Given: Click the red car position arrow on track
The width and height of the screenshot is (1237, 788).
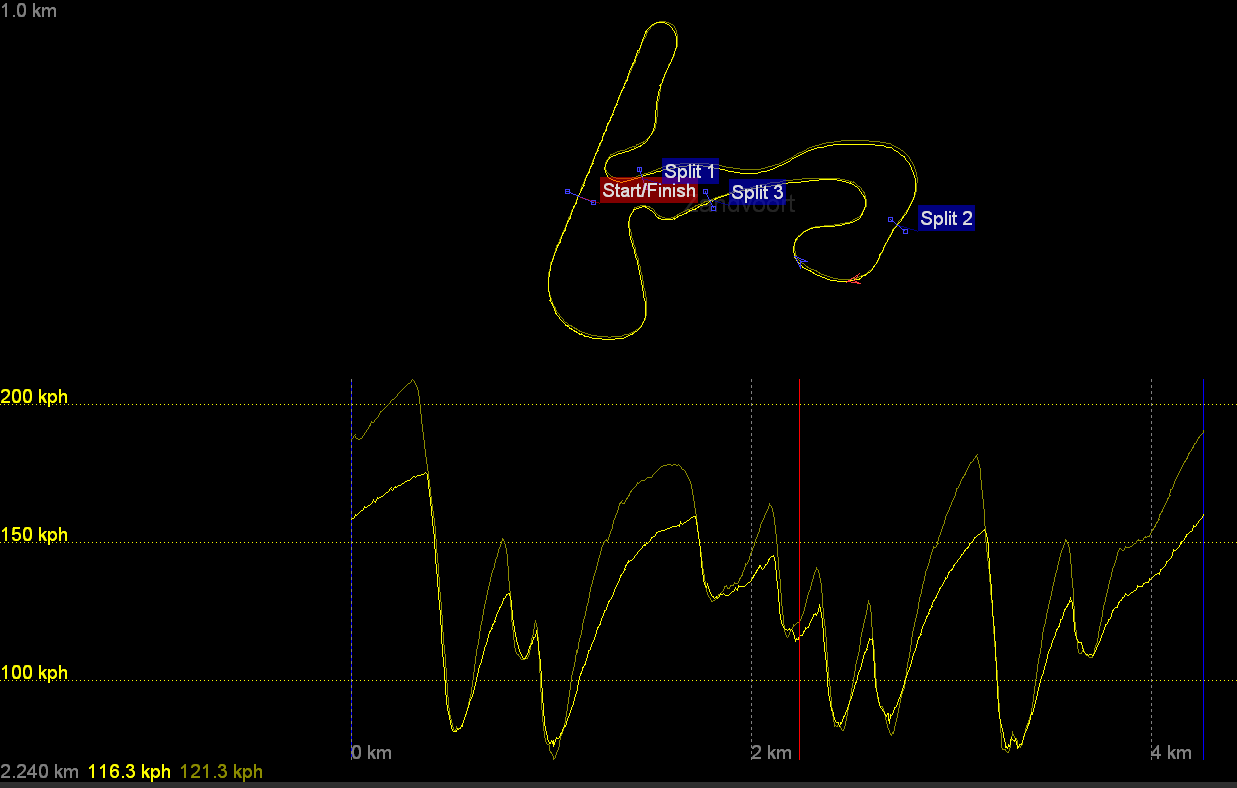Looking at the screenshot, I should 852,280.
